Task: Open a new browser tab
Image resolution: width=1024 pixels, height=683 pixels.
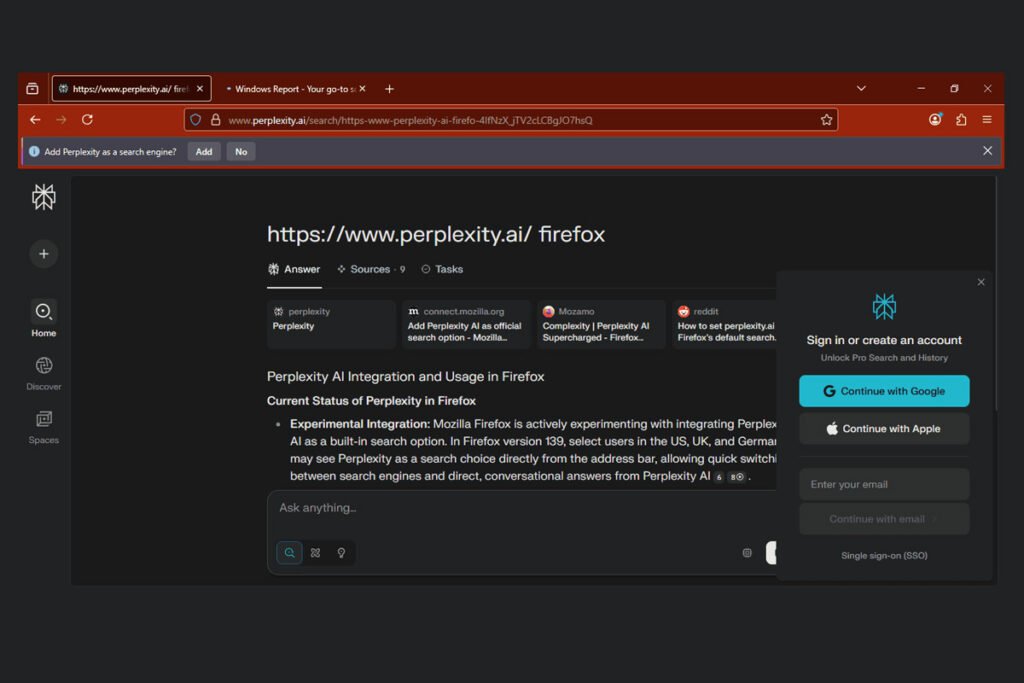Action: [389, 89]
